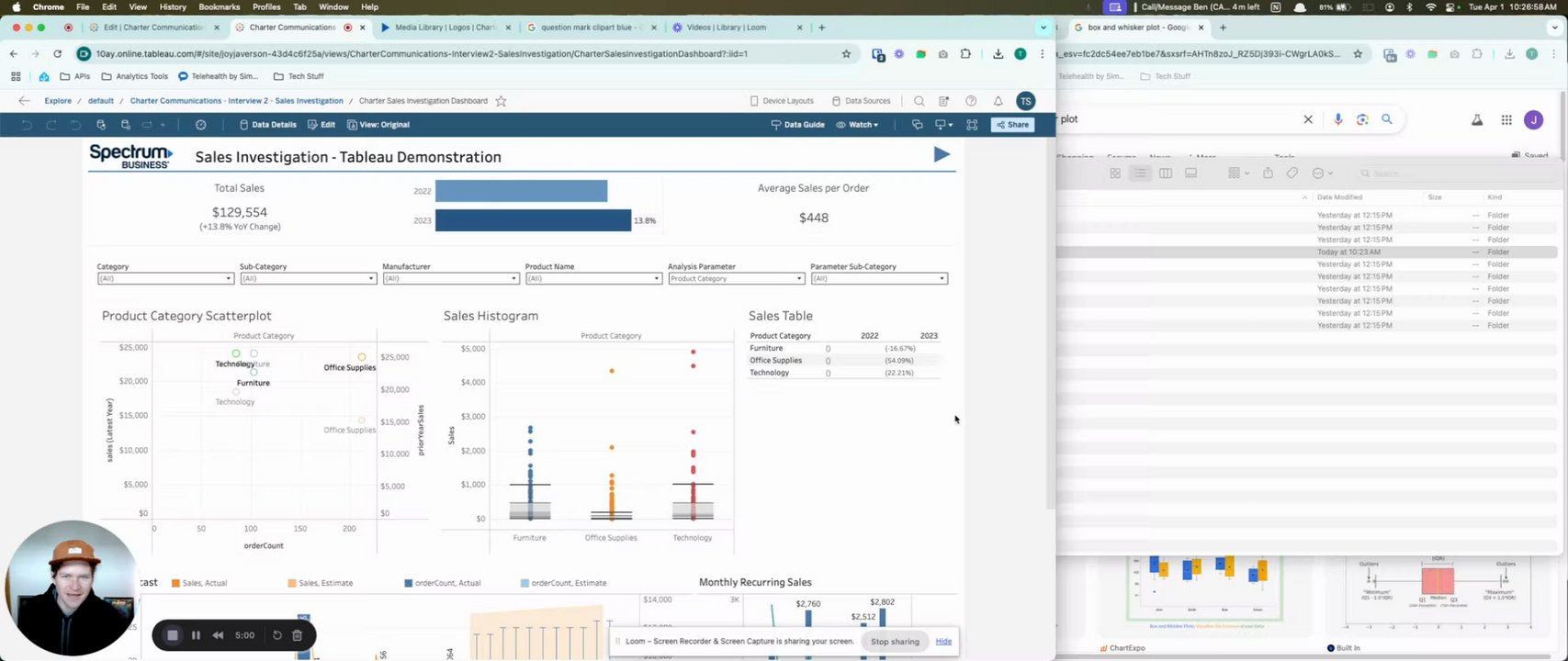Click the Edit button in Tableau toolbar
Viewport: 1568px width, 661px height.
tap(321, 125)
